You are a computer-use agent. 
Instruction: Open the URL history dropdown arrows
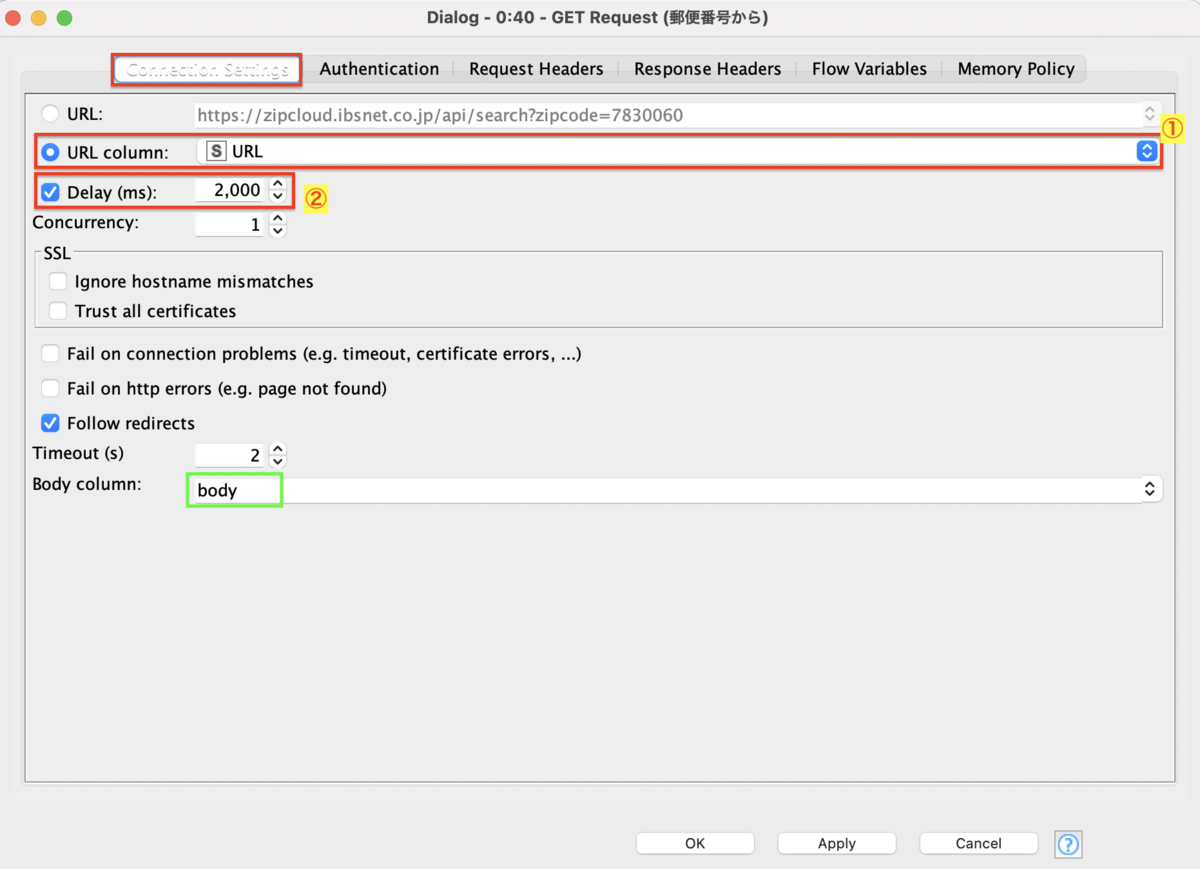pyautogui.click(x=1150, y=114)
